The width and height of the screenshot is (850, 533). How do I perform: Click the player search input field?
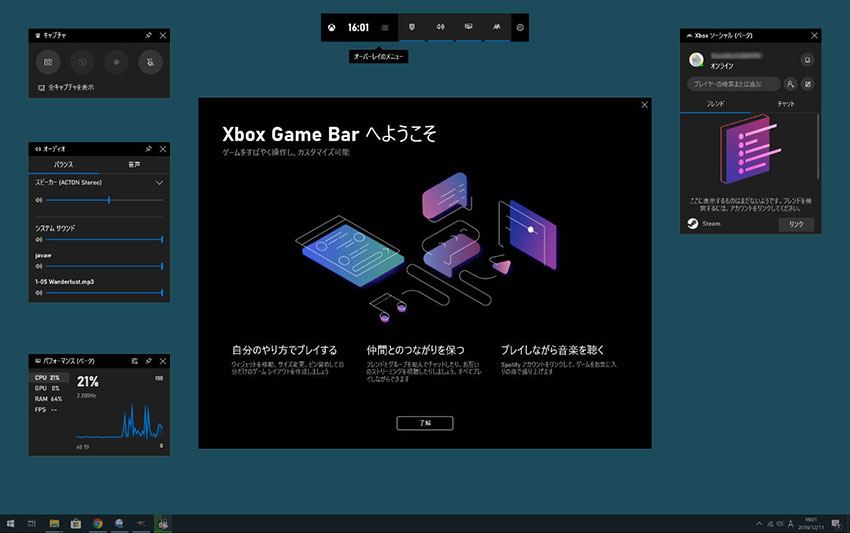point(734,84)
